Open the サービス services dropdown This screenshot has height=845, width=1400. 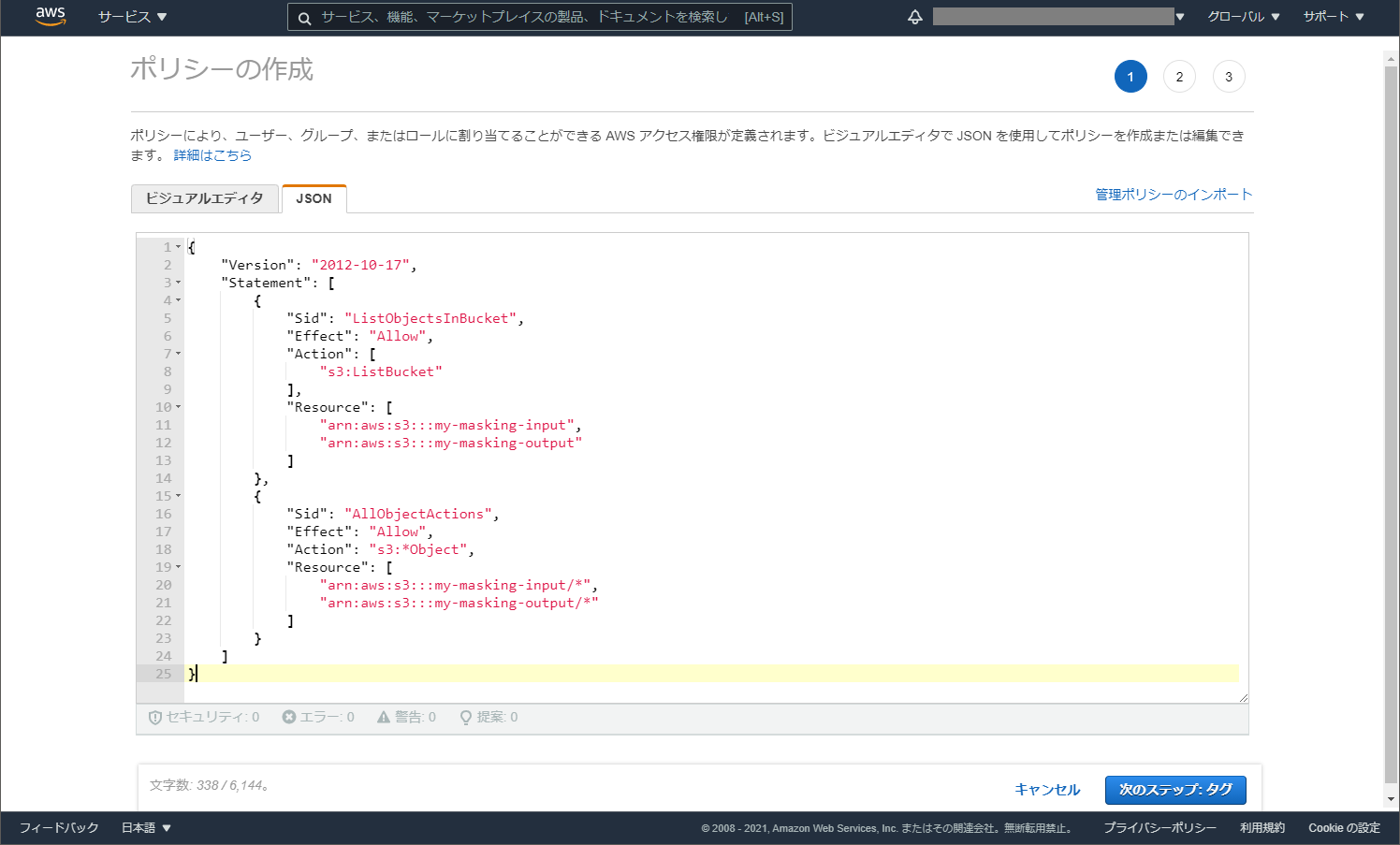click(x=133, y=17)
